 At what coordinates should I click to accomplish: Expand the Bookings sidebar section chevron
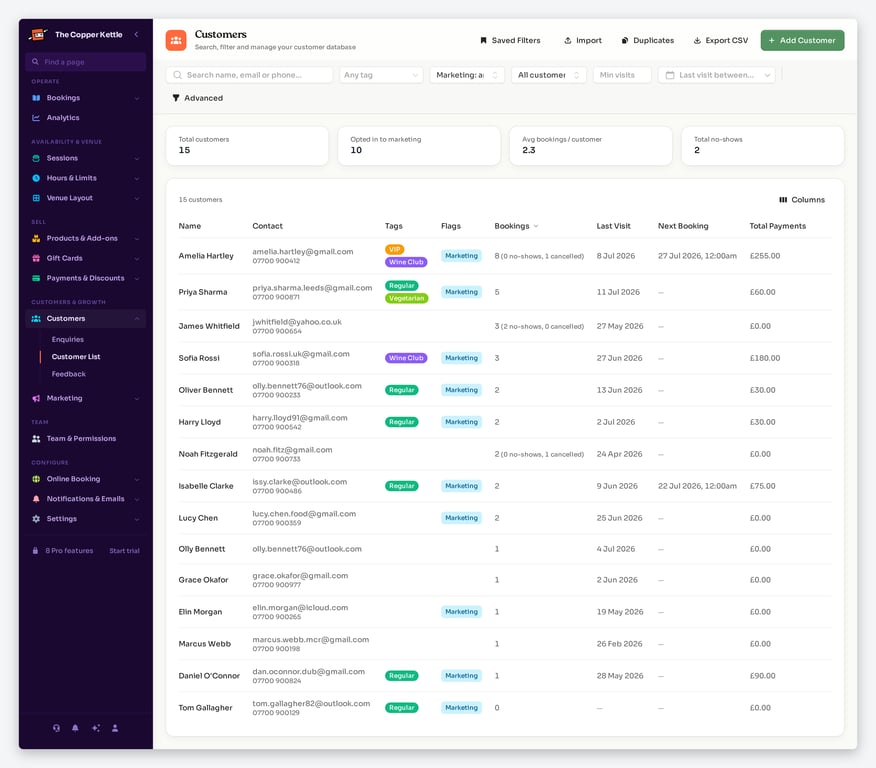(x=137, y=98)
